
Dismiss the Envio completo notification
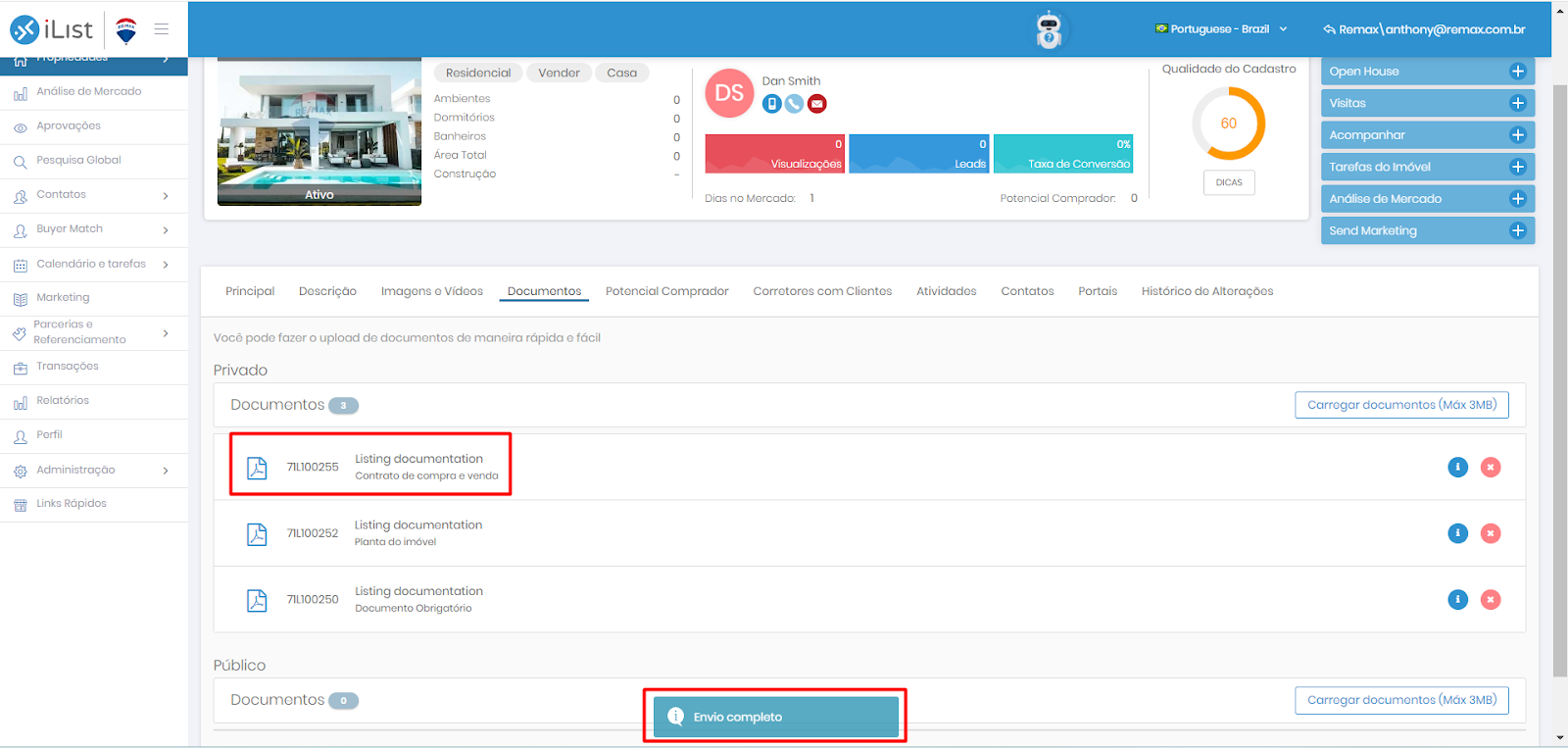tap(775, 717)
